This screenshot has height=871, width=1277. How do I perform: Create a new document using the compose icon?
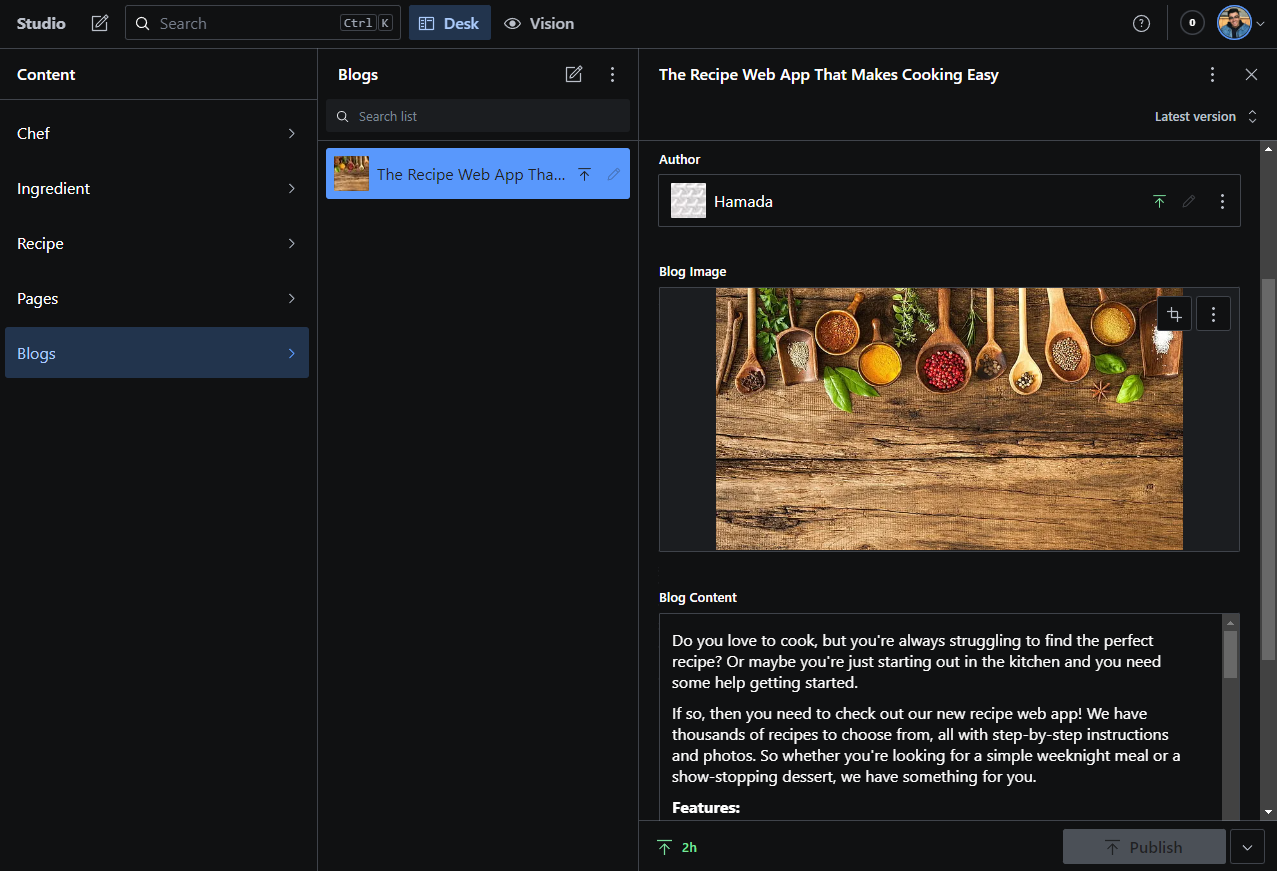pos(99,22)
